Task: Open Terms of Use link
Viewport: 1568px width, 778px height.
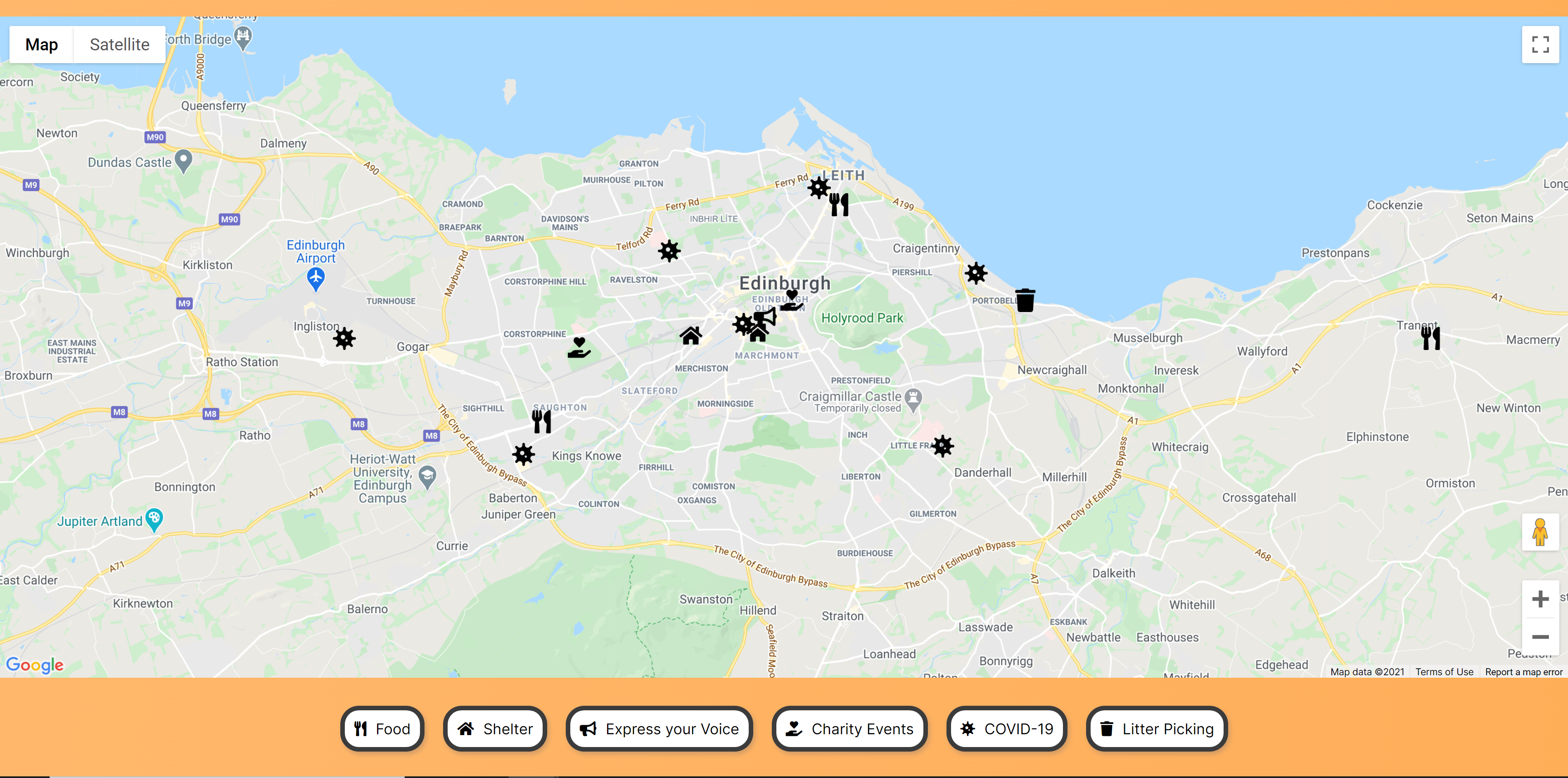Action: pos(1444,672)
